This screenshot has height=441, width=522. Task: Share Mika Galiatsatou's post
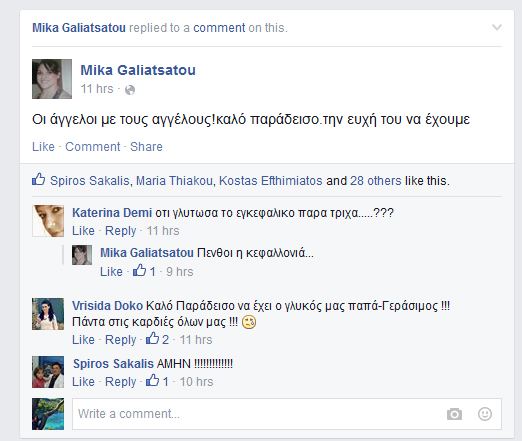click(x=146, y=147)
